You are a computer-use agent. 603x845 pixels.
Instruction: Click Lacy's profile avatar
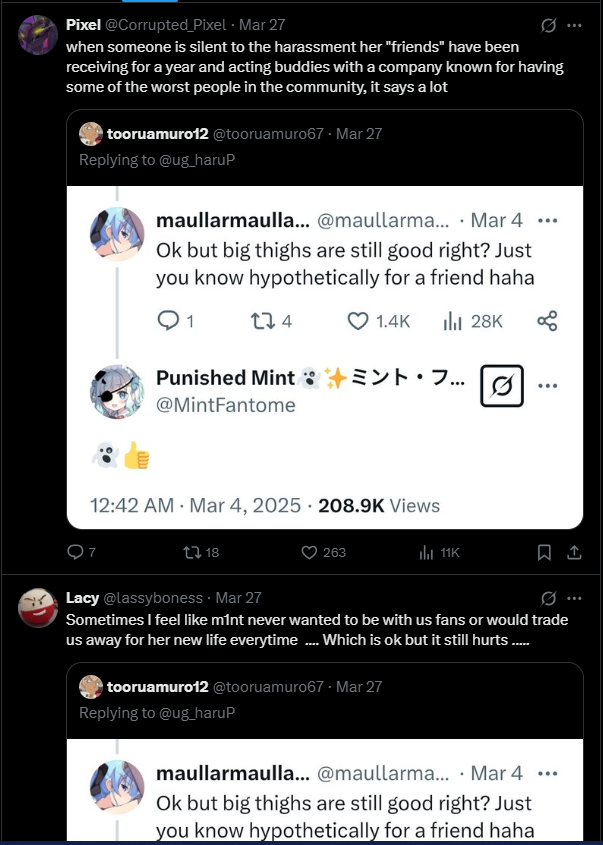point(38,608)
